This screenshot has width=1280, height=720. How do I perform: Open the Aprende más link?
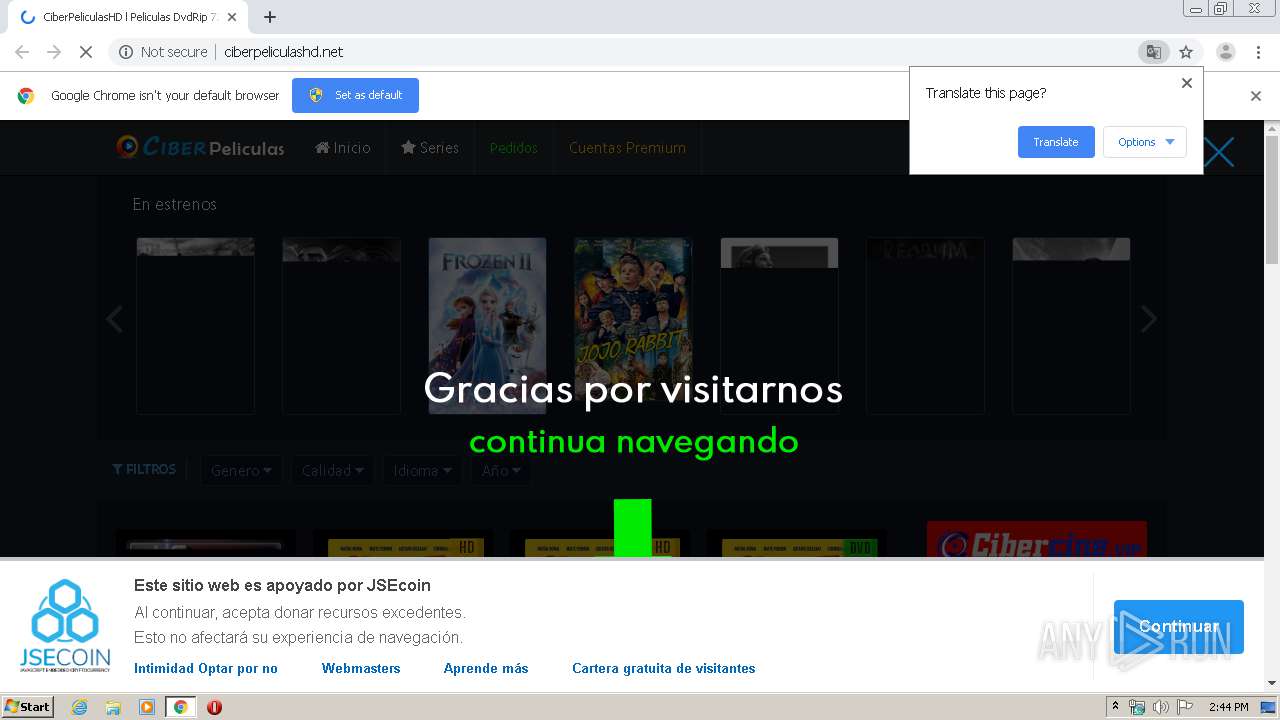486,668
